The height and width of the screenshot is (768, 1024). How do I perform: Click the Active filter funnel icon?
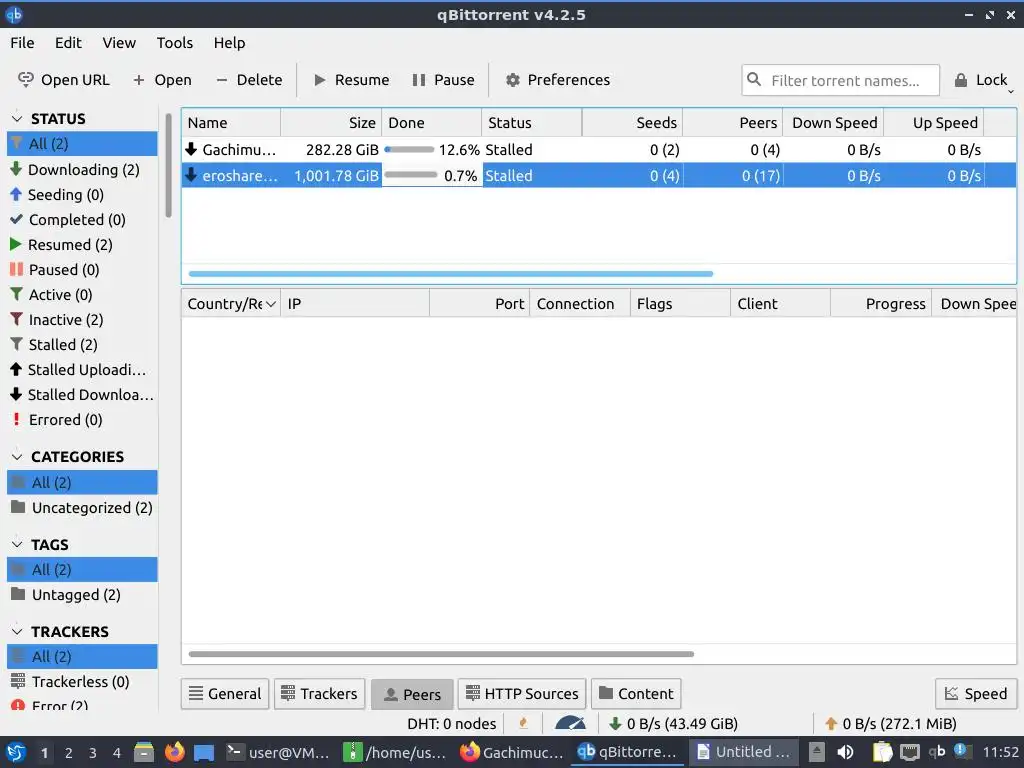pos(16,294)
